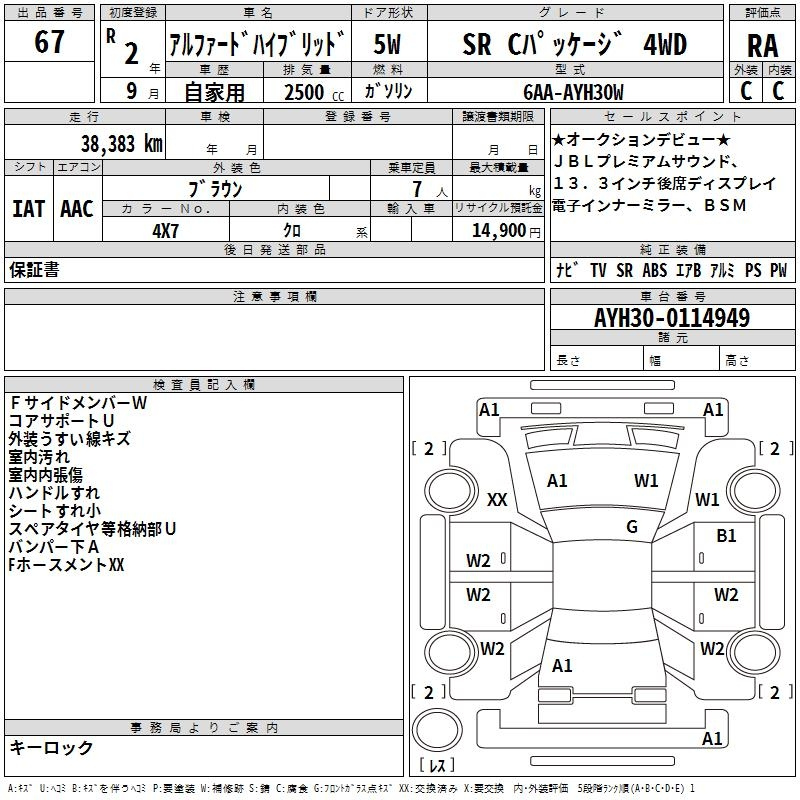
Task: Select the ABS equipment label
Action: click(654, 270)
